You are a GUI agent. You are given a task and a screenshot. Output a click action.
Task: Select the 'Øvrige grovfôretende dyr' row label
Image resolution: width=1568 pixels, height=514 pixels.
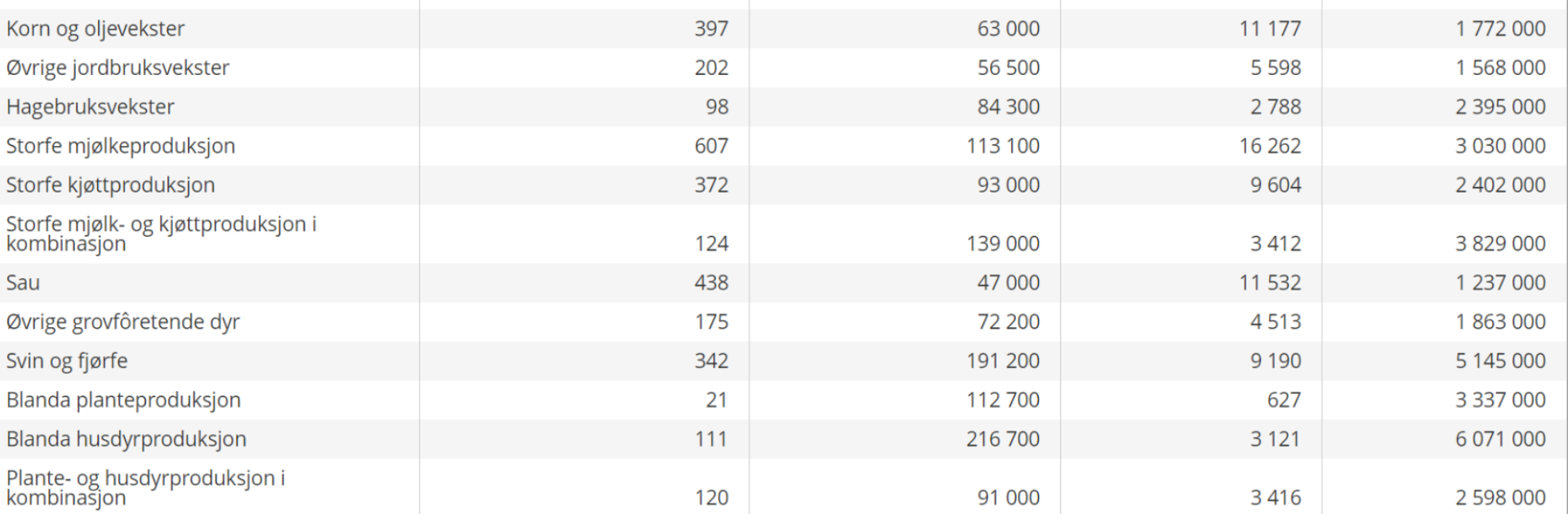tap(123, 322)
